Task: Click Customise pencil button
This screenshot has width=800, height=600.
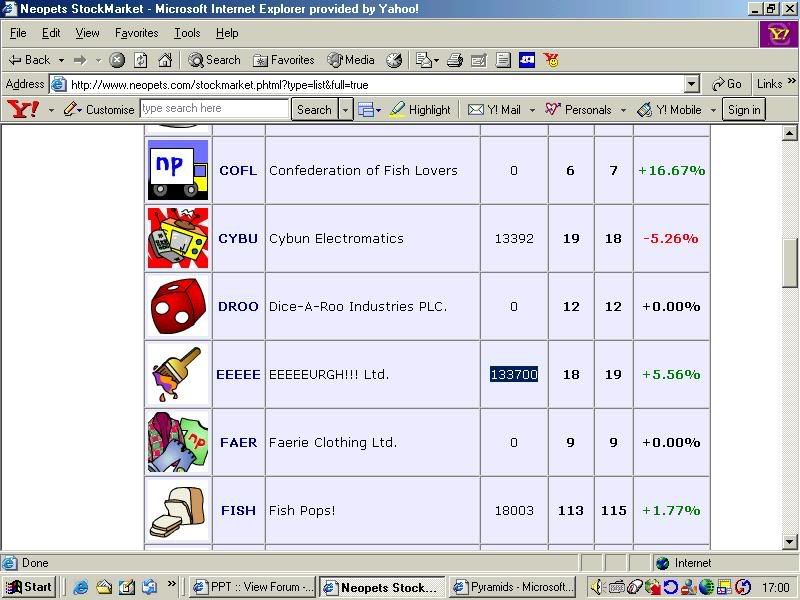Action: [99, 110]
